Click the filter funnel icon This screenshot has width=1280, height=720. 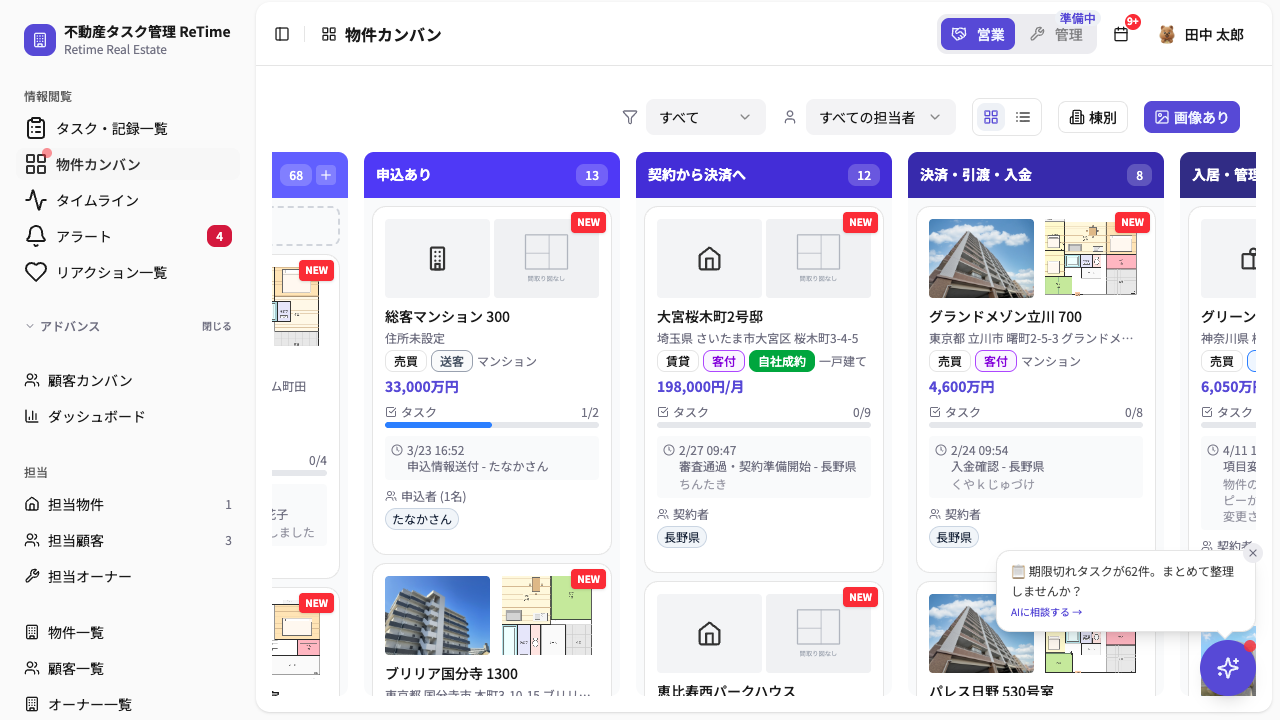[630, 117]
